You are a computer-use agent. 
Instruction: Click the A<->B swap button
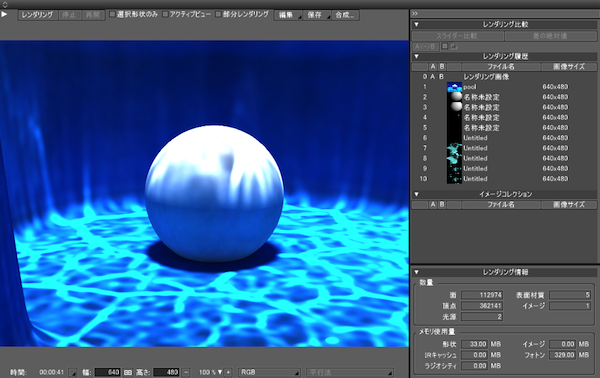[x=426, y=46]
